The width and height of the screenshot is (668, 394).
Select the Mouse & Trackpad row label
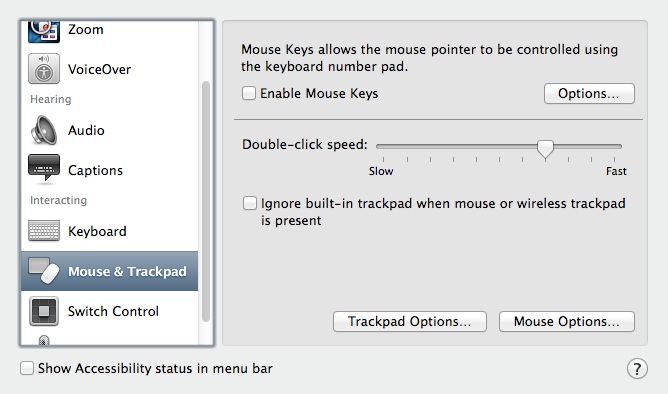tap(127, 271)
